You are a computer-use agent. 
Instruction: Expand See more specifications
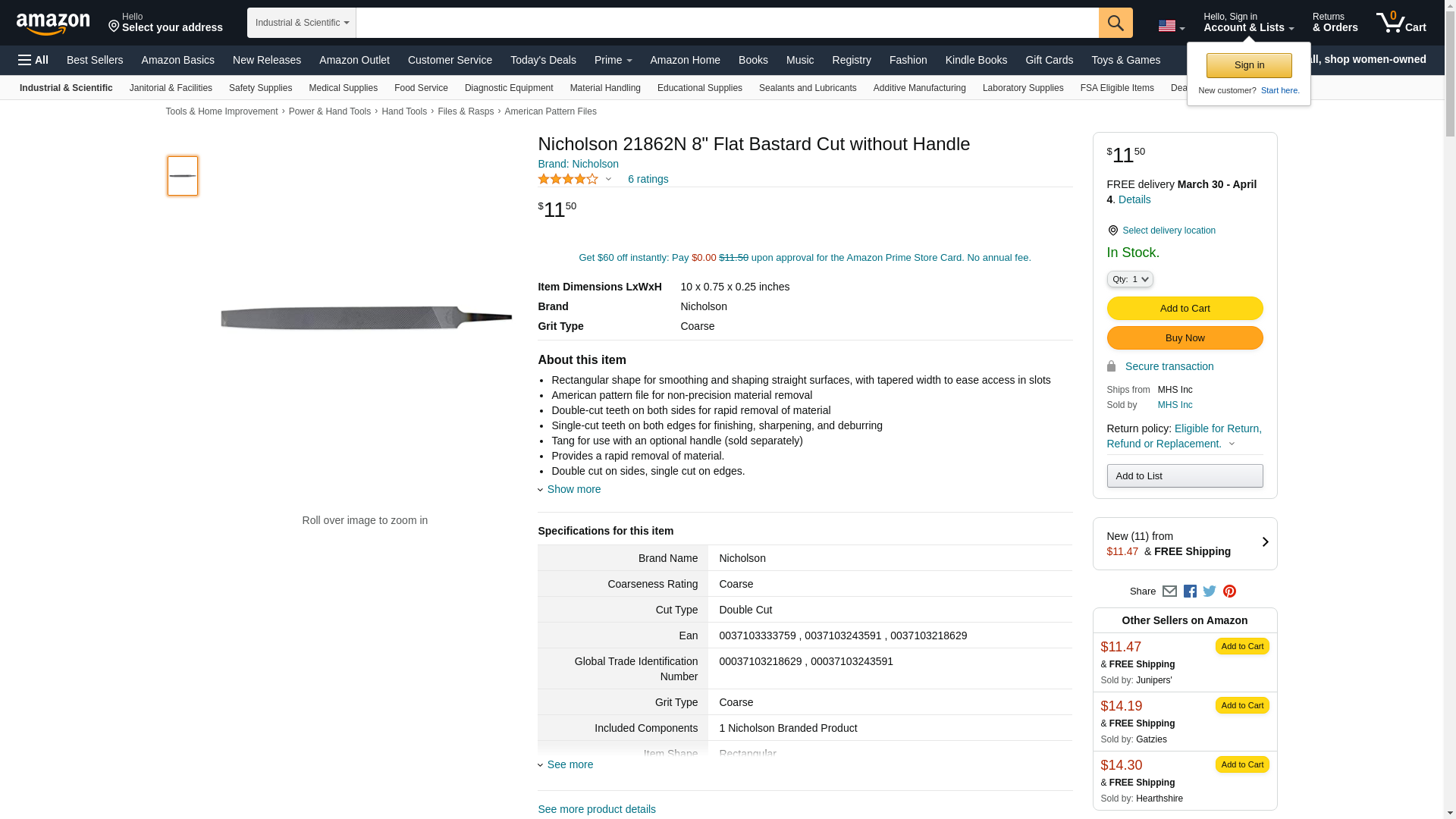point(570,764)
